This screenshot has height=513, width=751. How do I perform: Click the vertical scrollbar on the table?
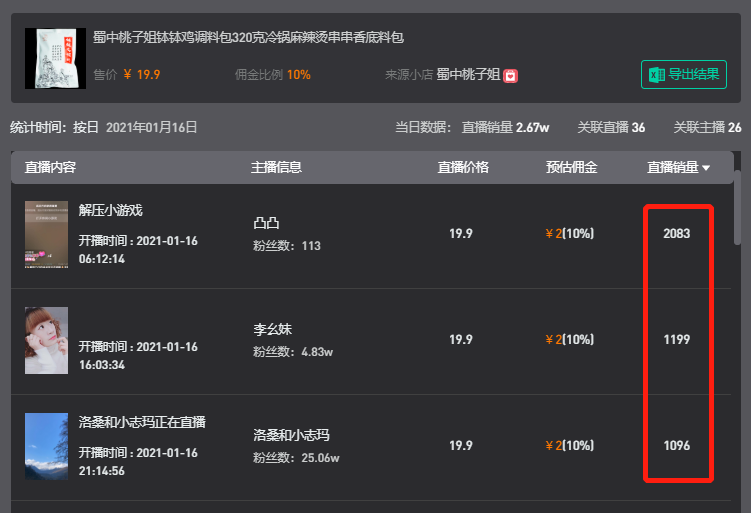737,208
